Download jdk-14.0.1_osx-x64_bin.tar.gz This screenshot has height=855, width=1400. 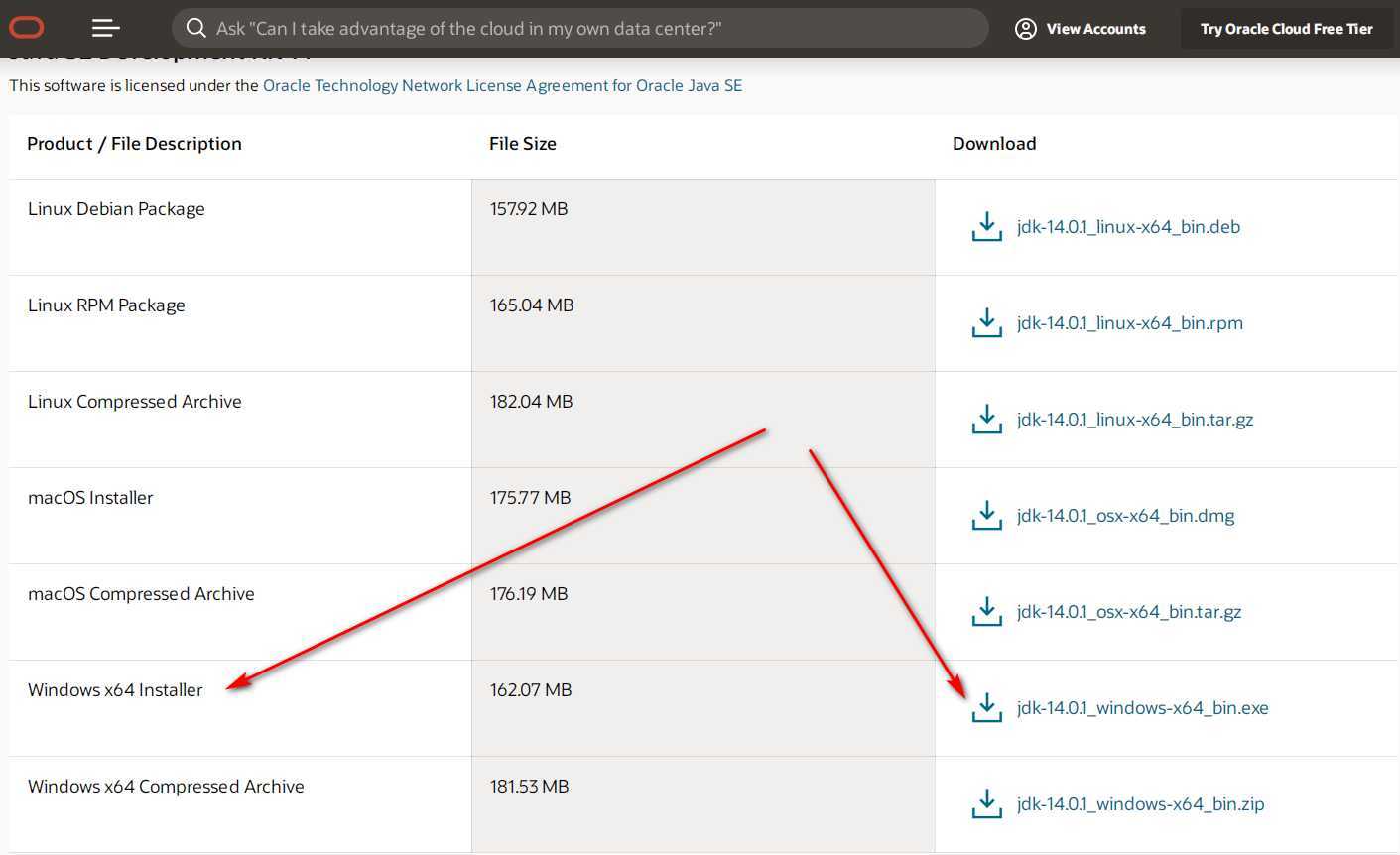tap(1129, 612)
